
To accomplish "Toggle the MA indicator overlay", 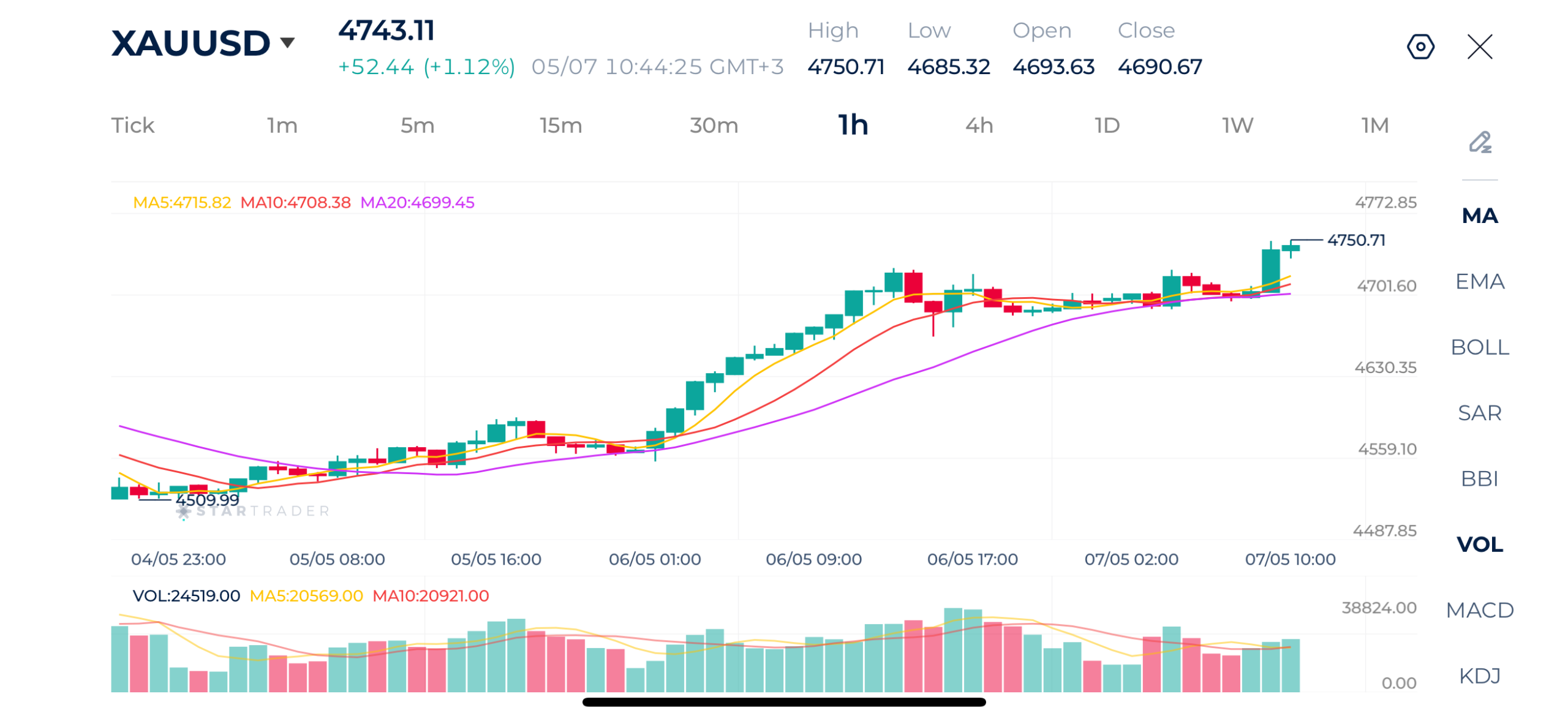I will tap(1479, 216).
